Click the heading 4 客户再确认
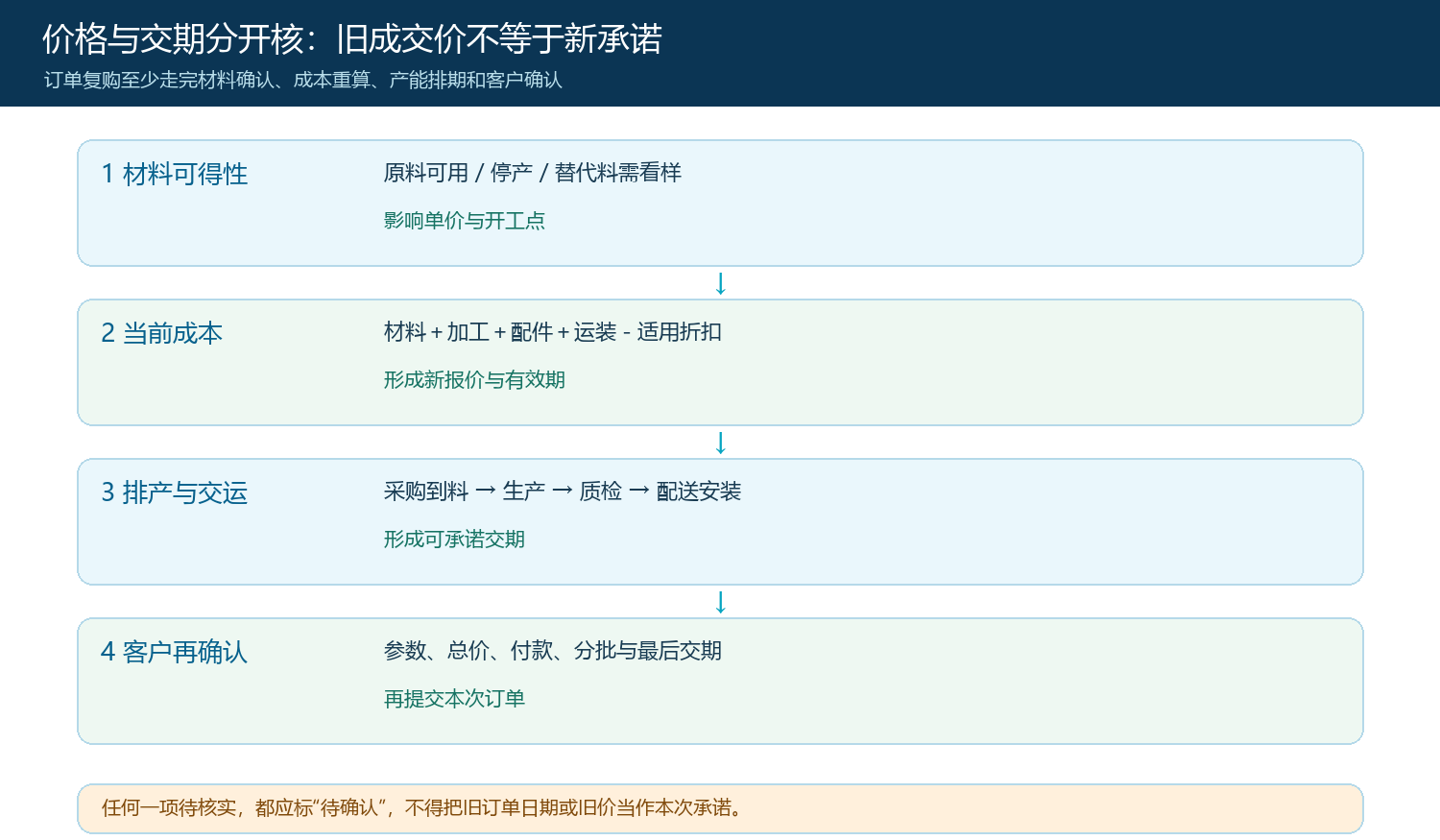Image resolution: width=1440 pixels, height=840 pixels. coord(175,653)
